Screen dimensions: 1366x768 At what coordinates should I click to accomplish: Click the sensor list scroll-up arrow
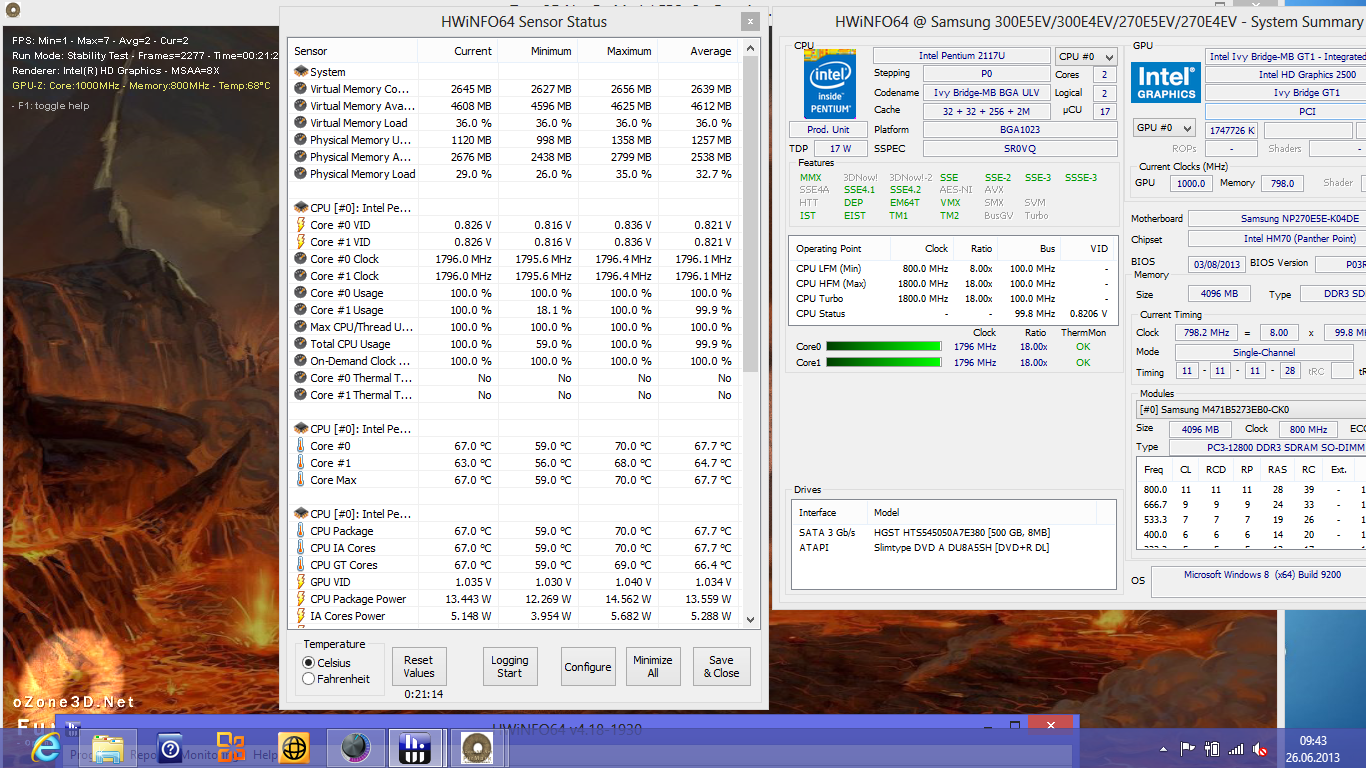click(751, 48)
